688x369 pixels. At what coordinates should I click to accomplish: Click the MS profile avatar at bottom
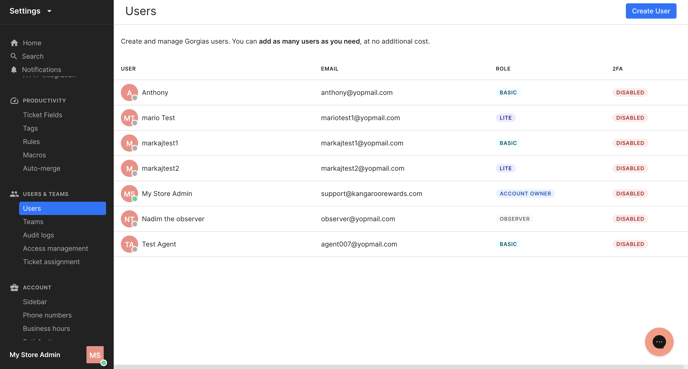pyautogui.click(x=95, y=355)
